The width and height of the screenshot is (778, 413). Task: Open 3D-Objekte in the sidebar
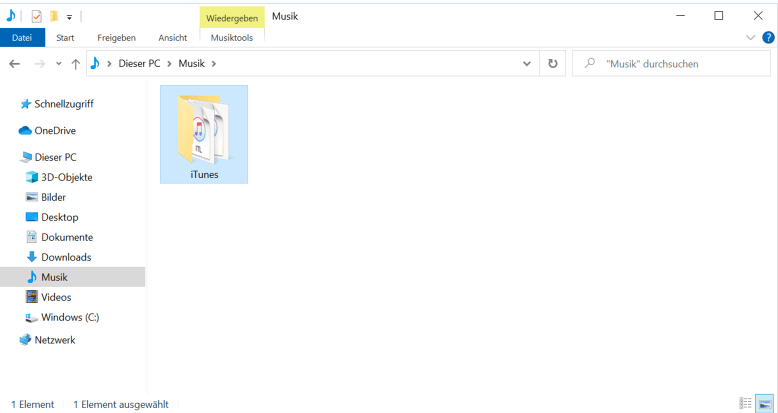click(66, 177)
